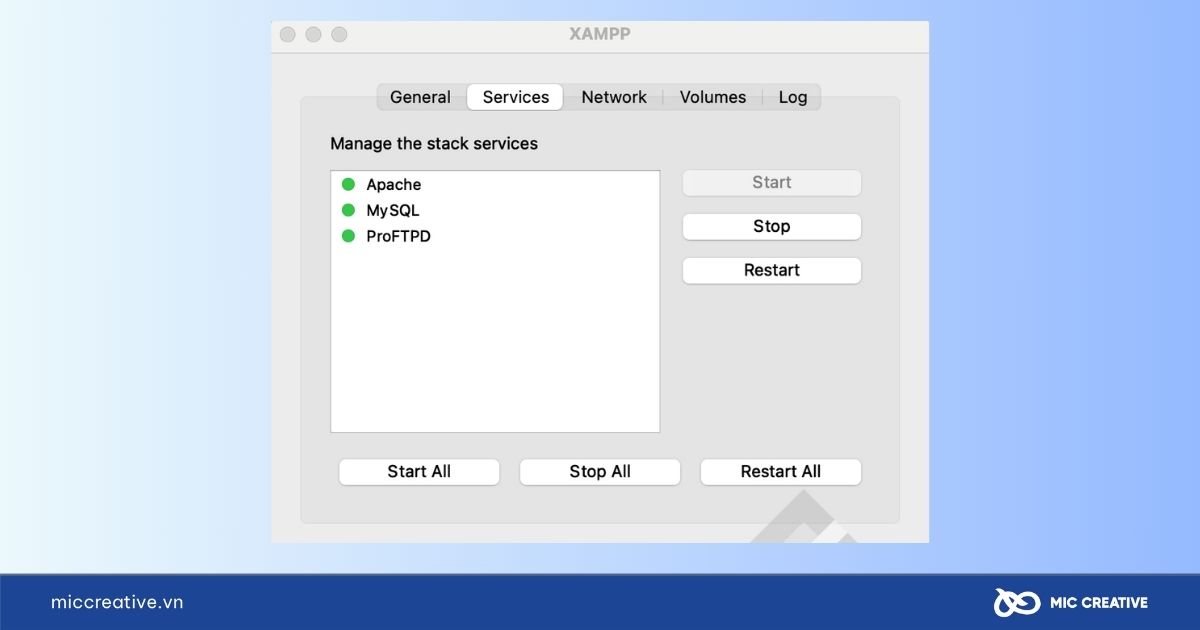Click Restart All button
The height and width of the screenshot is (630, 1200).
tap(781, 472)
